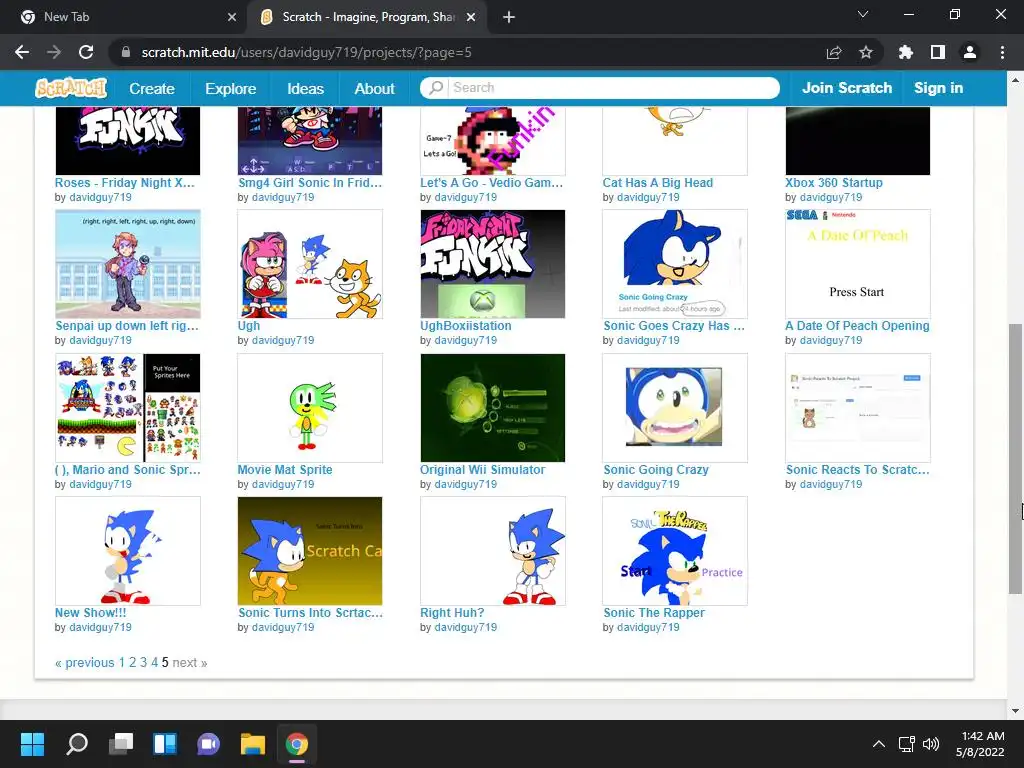Select the Scratch browser tab
1024x768 pixels.
tap(368, 17)
